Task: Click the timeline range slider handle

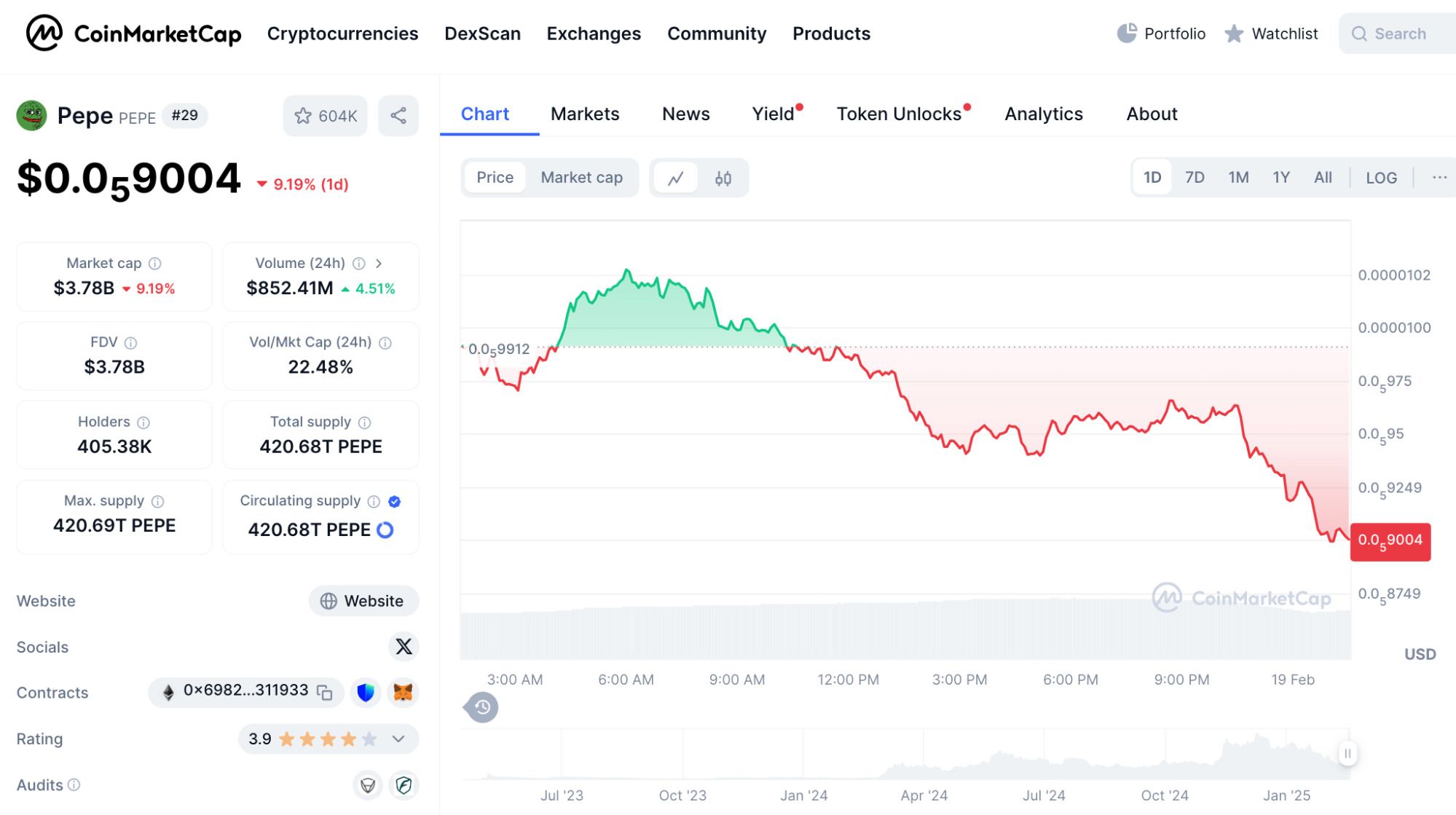Action: (x=1347, y=753)
